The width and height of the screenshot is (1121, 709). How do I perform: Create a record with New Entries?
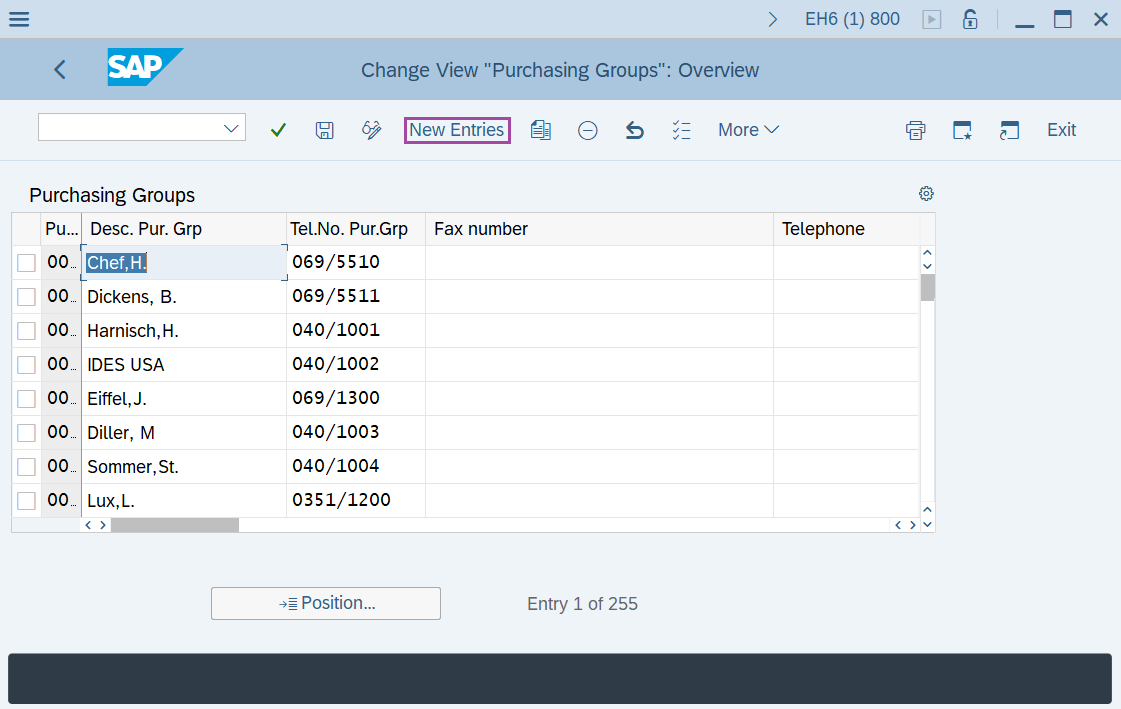point(457,130)
